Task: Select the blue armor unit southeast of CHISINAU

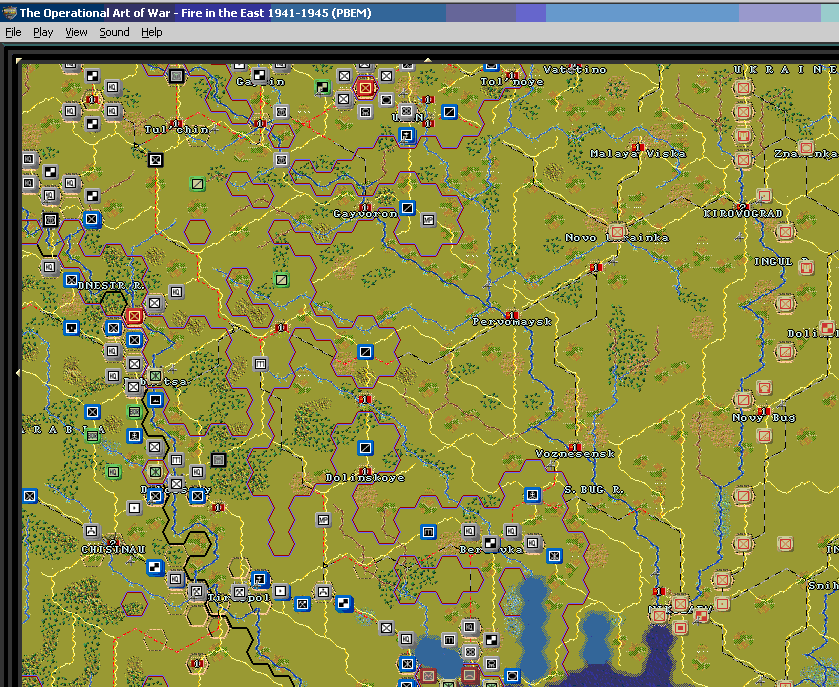Action: click(155, 567)
